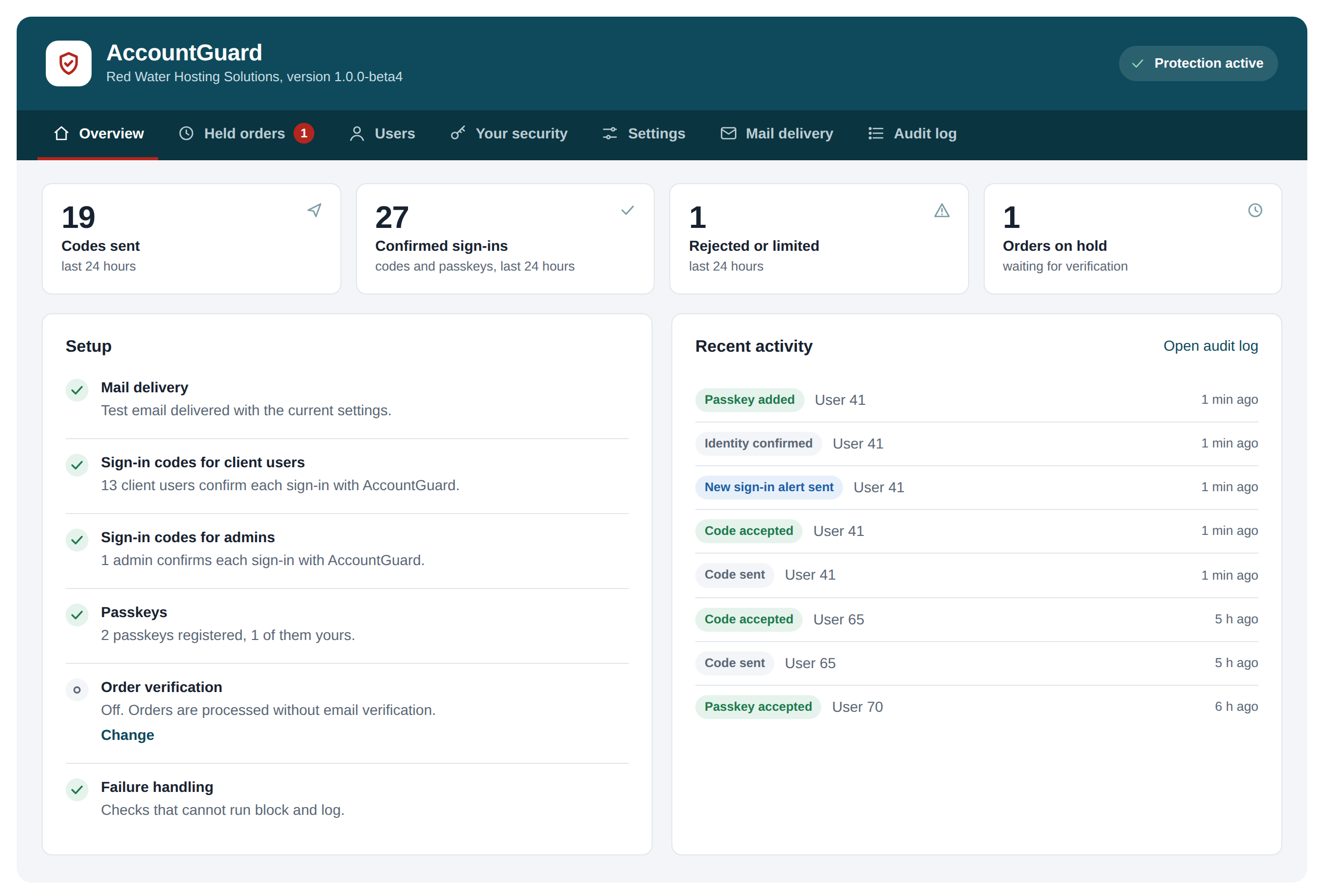Click the '2 passkeys registered, 1 of them yours.' text
Image resolution: width=1324 pixels, height=896 pixels.
coord(228,635)
